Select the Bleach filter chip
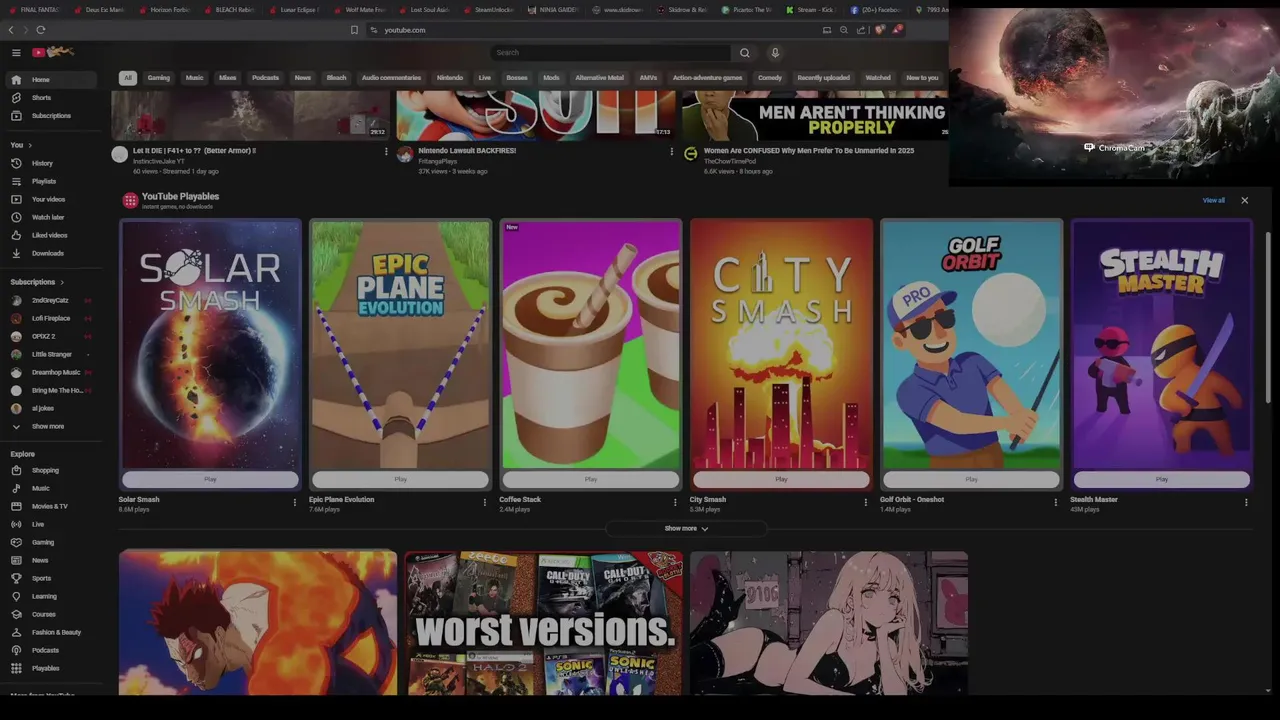The width and height of the screenshot is (1280, 720). pos(336,78)
